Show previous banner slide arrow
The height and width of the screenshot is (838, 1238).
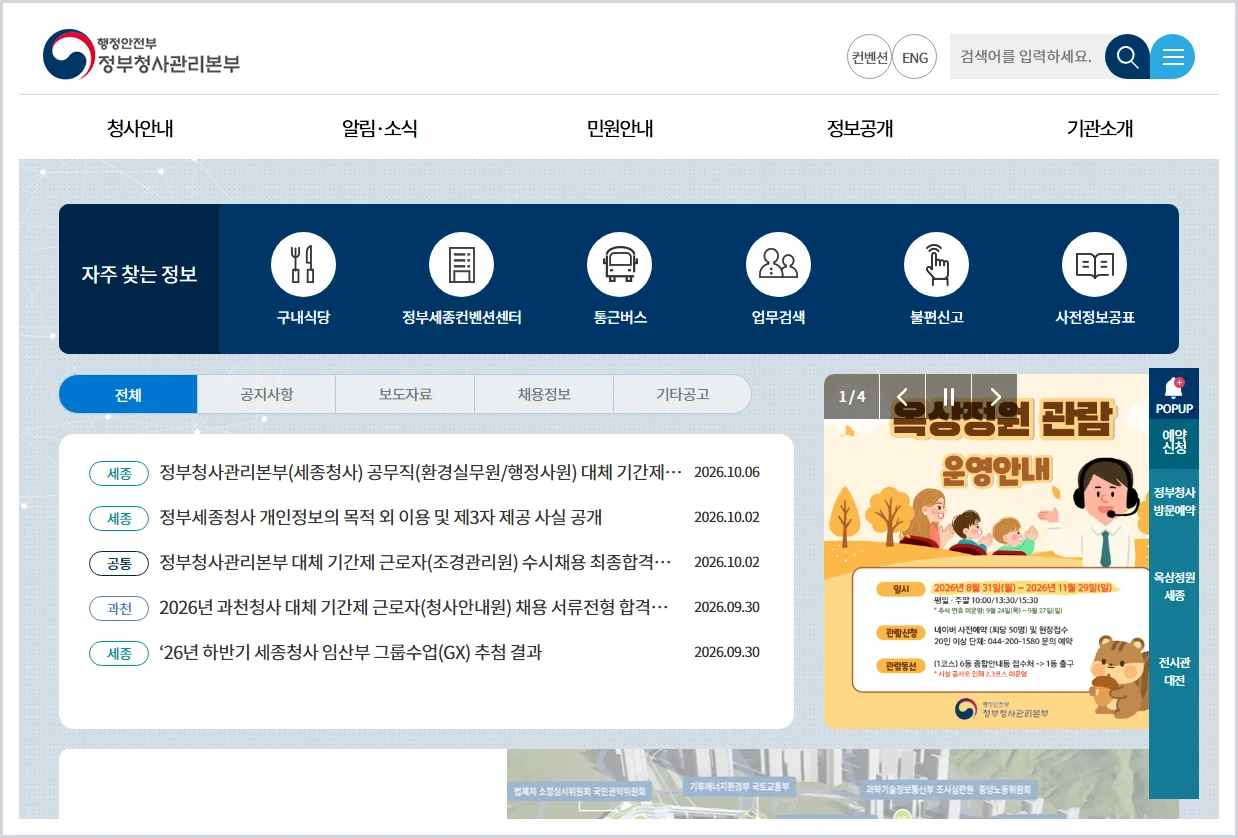click(902, 396)
